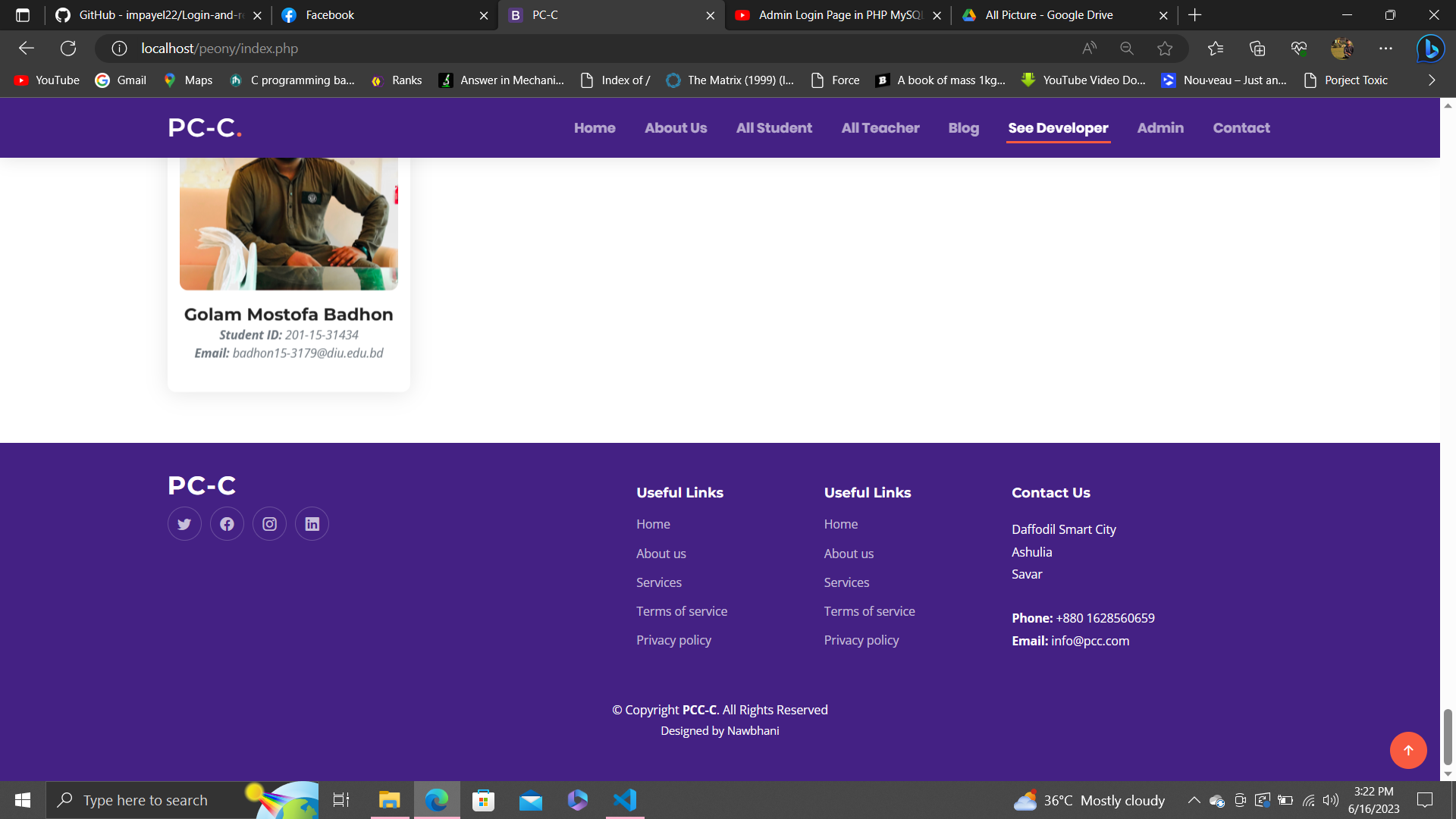Click the Instagram icon in footer

[269, 524]
